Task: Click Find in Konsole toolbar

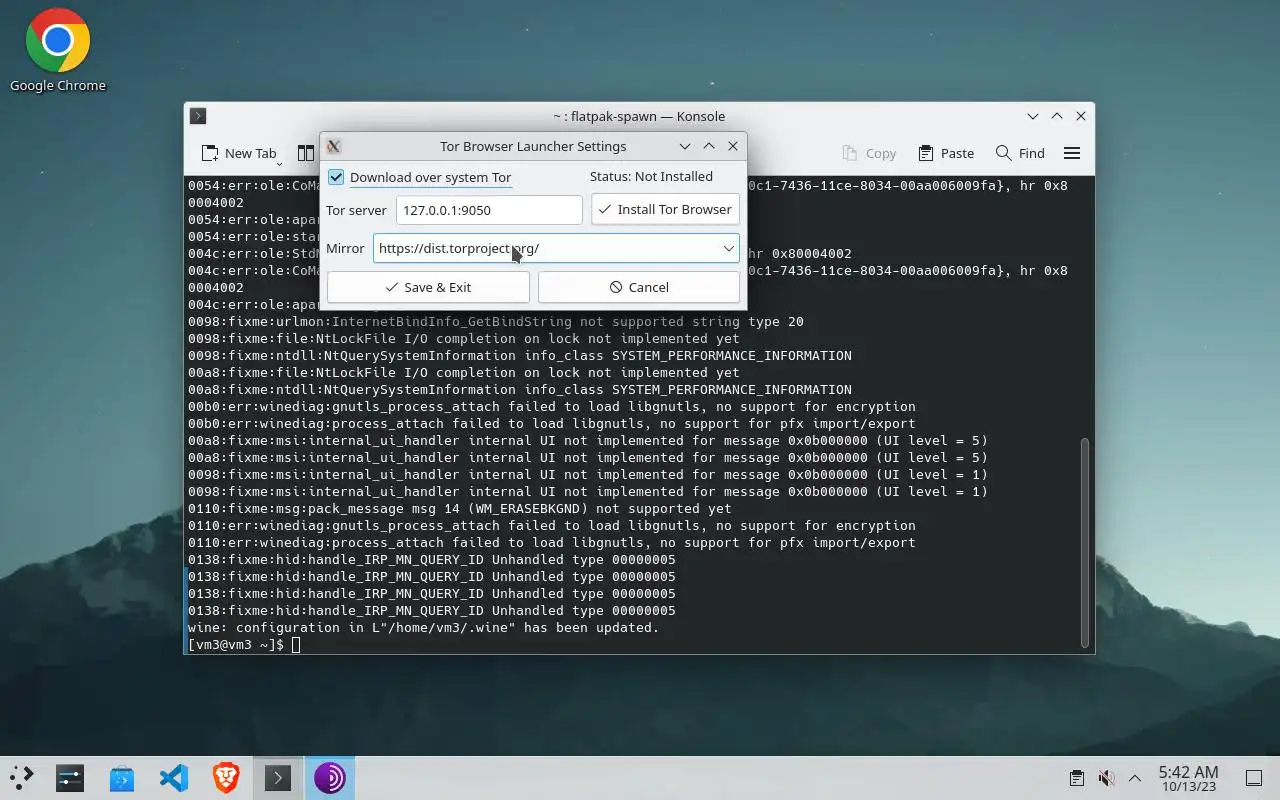Action: click(x=1020, y=153)
